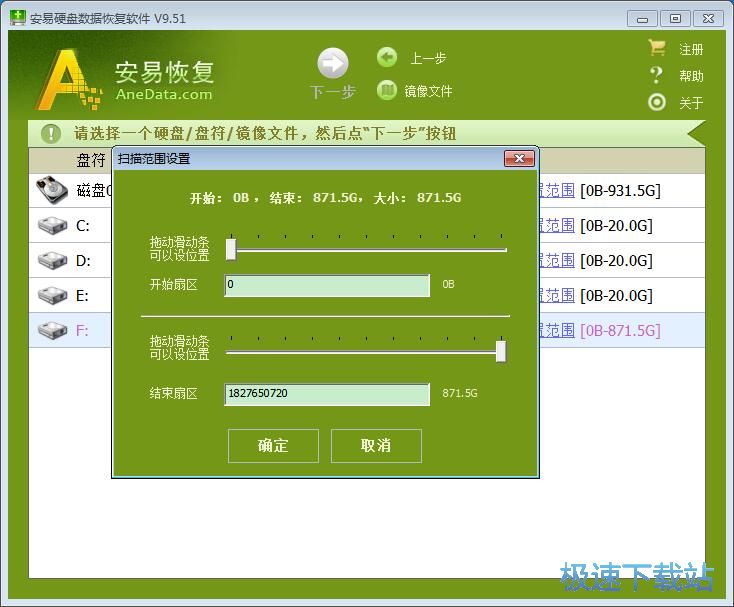Click the green back arrow icon
Image resolution: width=734 pixels, height=607 pixels.
(x=387, y=58)
